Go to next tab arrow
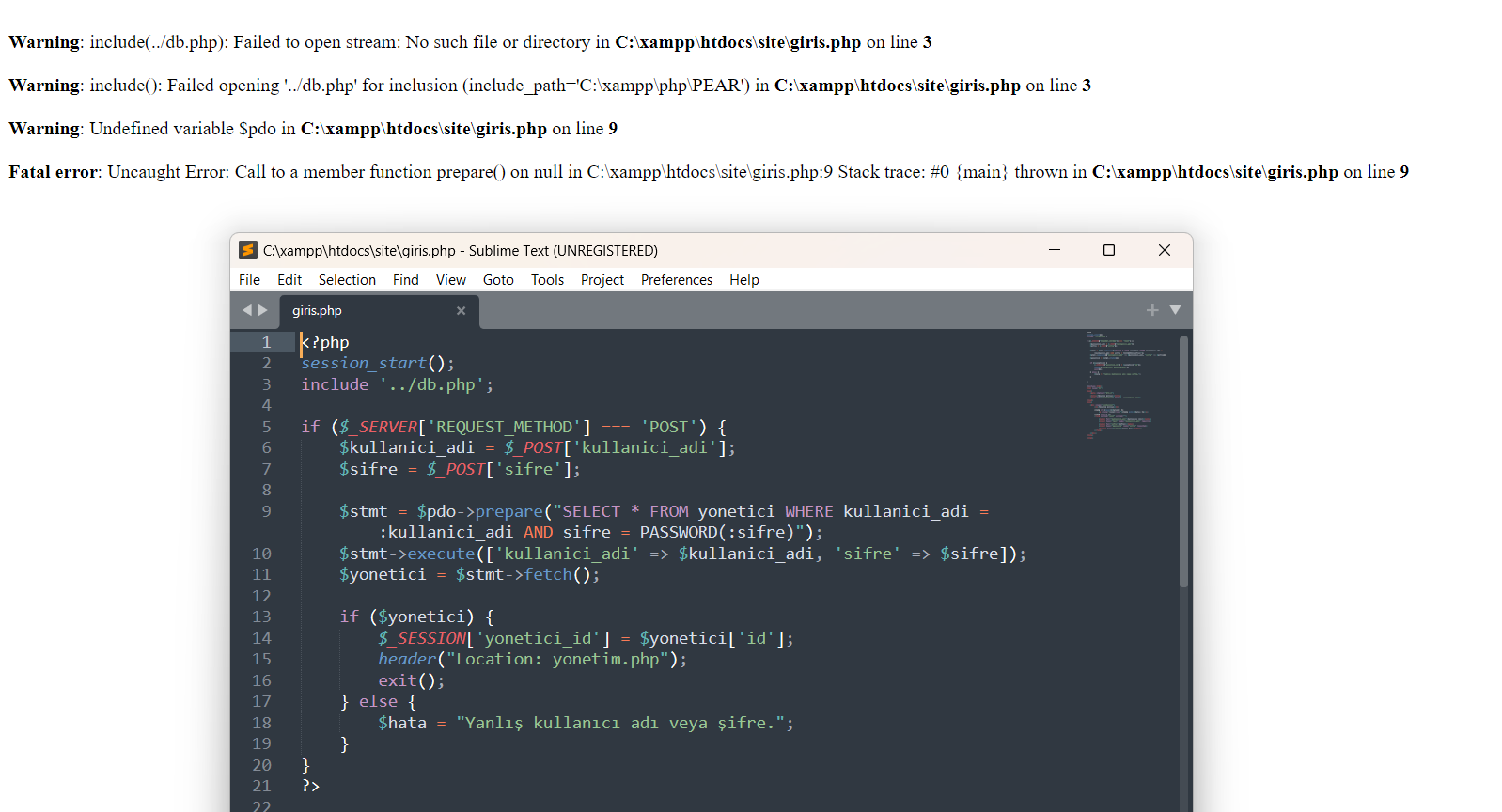1502x812 pixels. [263, 310]
